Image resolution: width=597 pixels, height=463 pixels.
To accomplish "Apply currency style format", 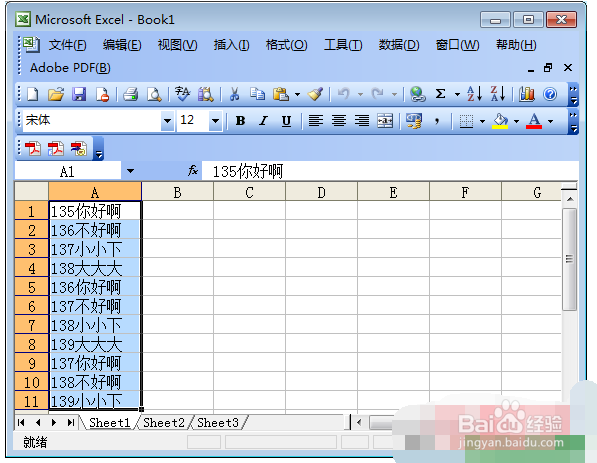I will (x=414, y=121).
